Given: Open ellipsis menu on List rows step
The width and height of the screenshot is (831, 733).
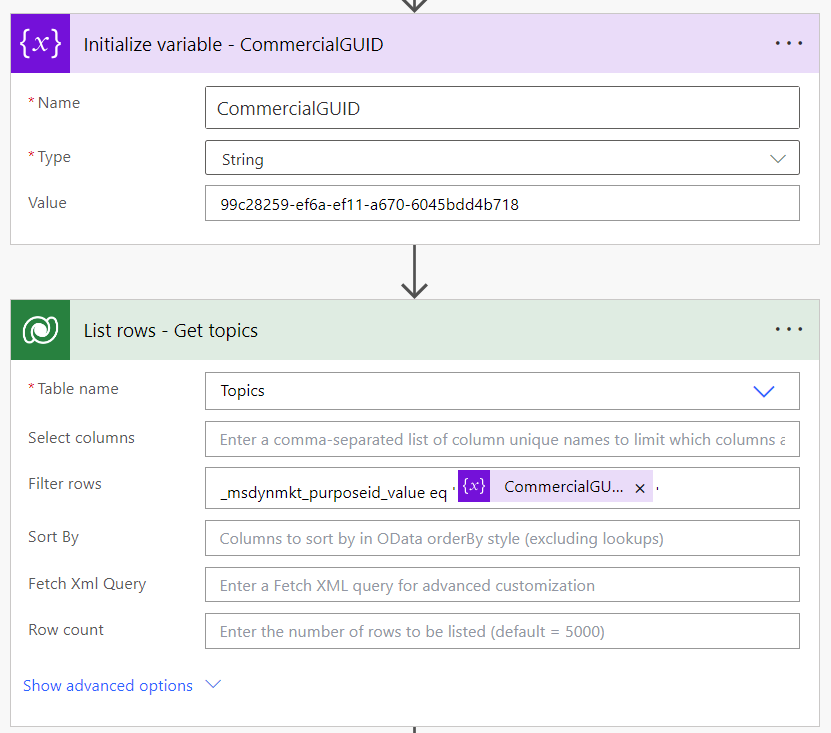Looking at the screenshot, I should coord(788,330).
